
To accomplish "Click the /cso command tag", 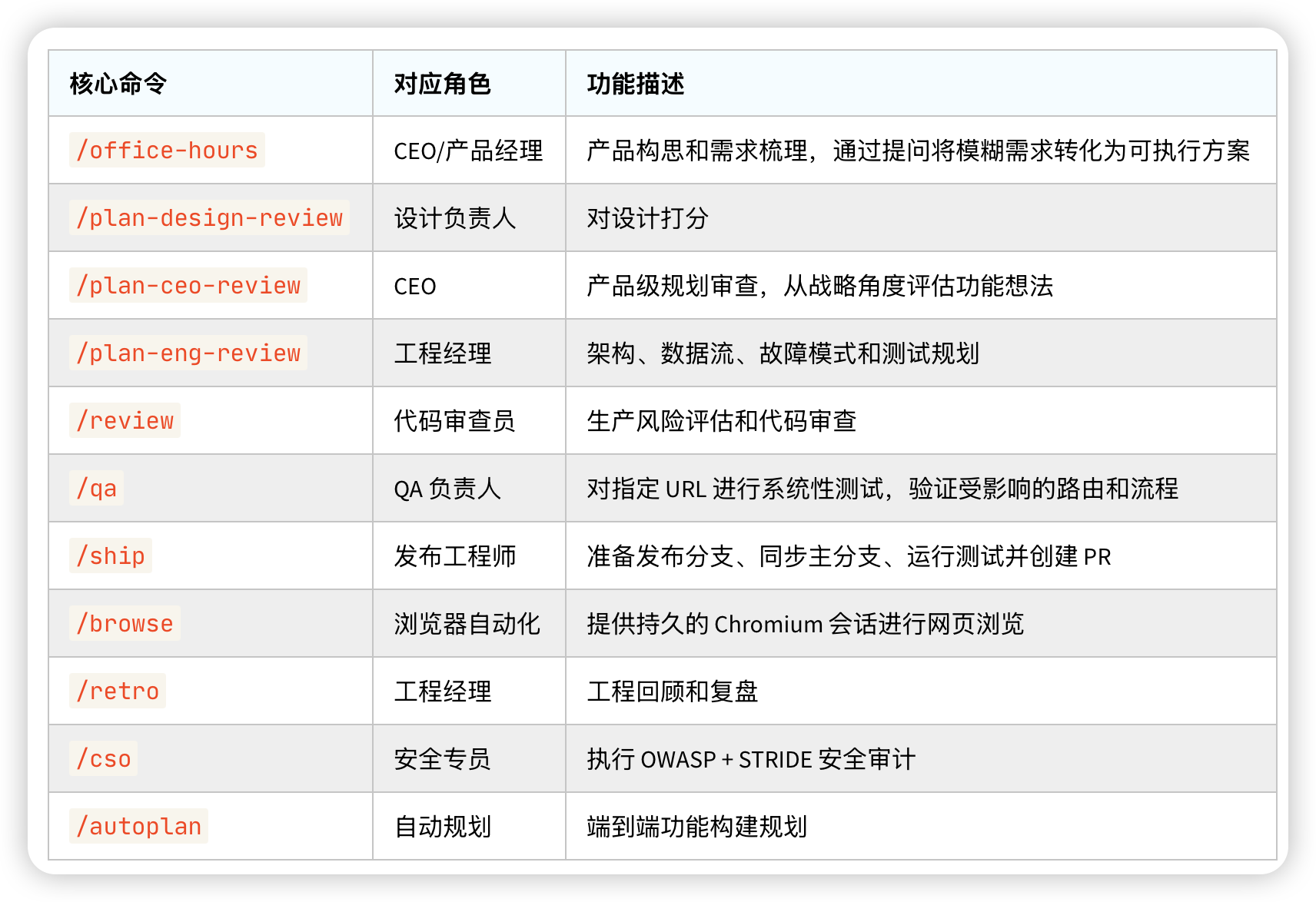I will coord(104,758).
